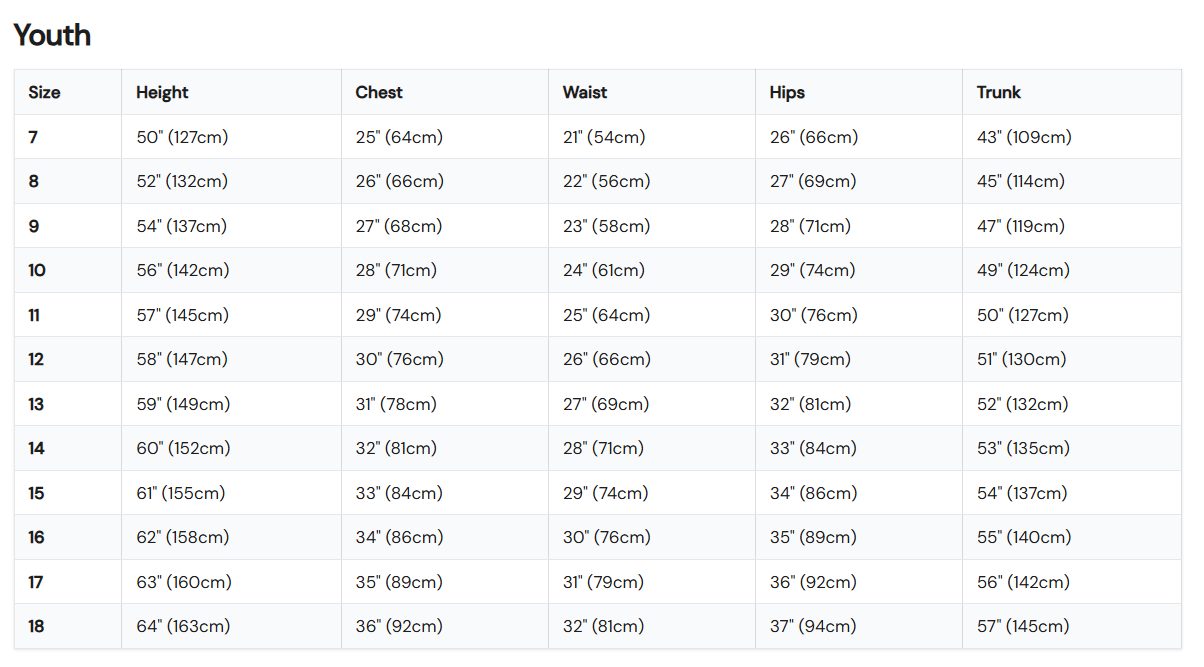
Task: Click height cell 50" (127cm)
Action: 182,137
